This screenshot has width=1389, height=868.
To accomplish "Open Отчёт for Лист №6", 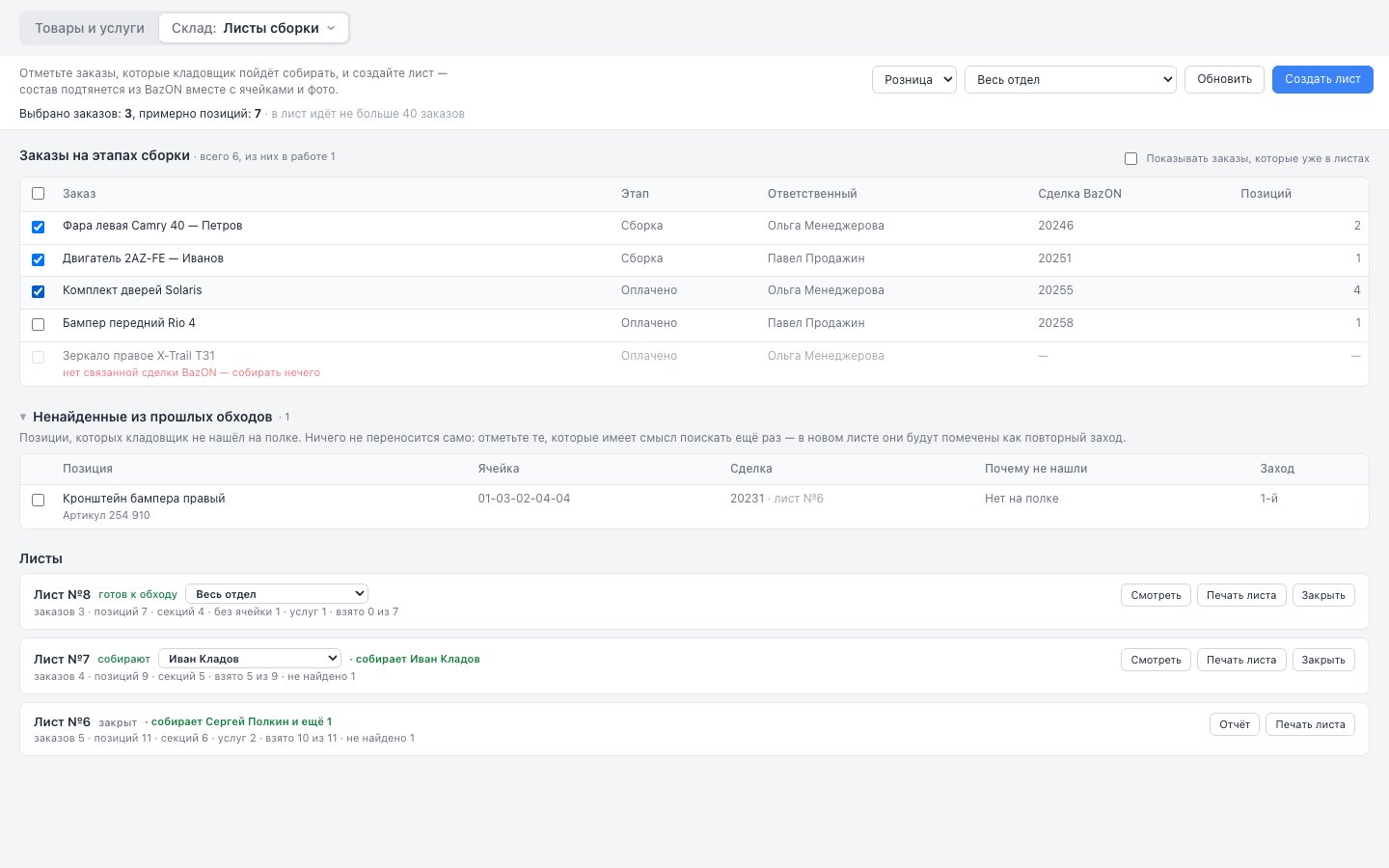I will pos(1234,724).
